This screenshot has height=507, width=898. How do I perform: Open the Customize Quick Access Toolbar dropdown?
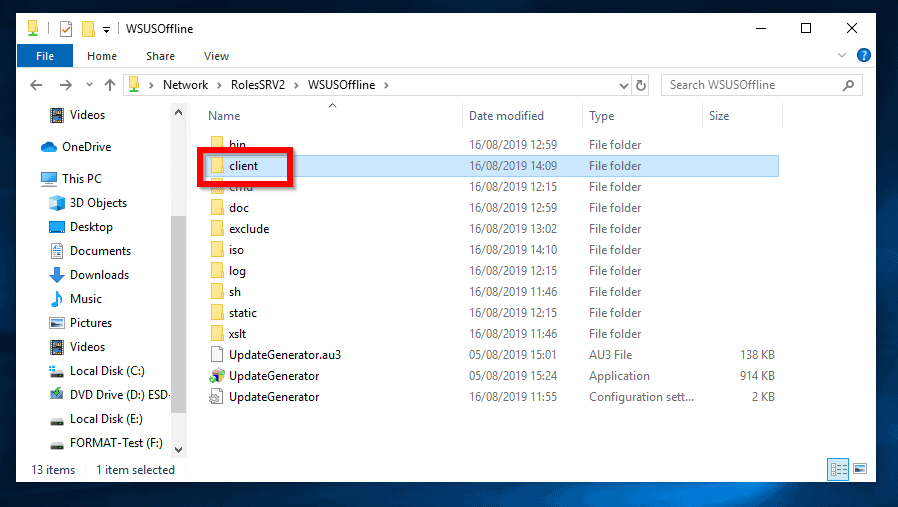(107, 30)
